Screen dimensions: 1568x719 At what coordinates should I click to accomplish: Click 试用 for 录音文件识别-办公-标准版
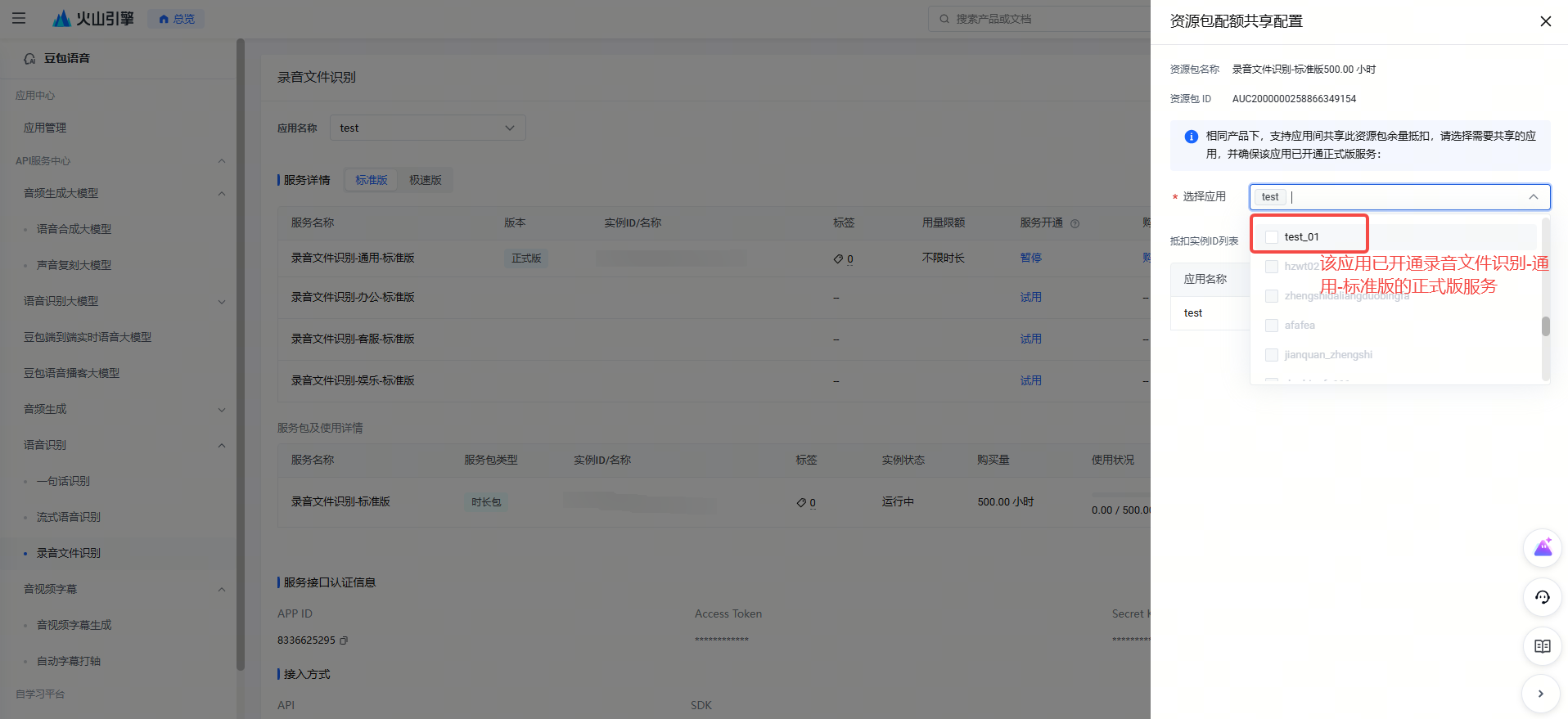[1030, 297]
